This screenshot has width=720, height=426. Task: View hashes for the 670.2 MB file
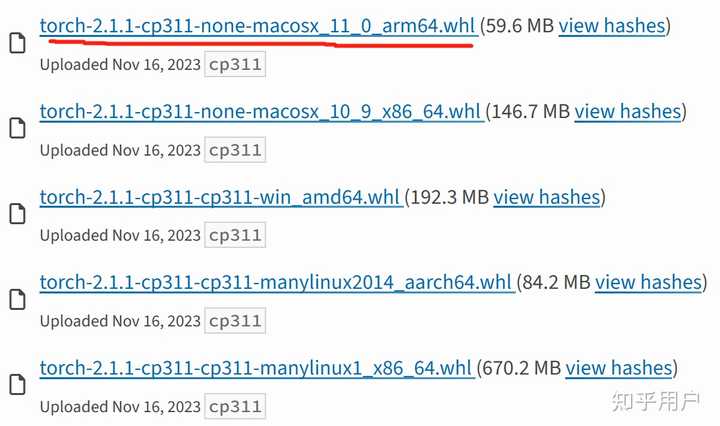619,368
